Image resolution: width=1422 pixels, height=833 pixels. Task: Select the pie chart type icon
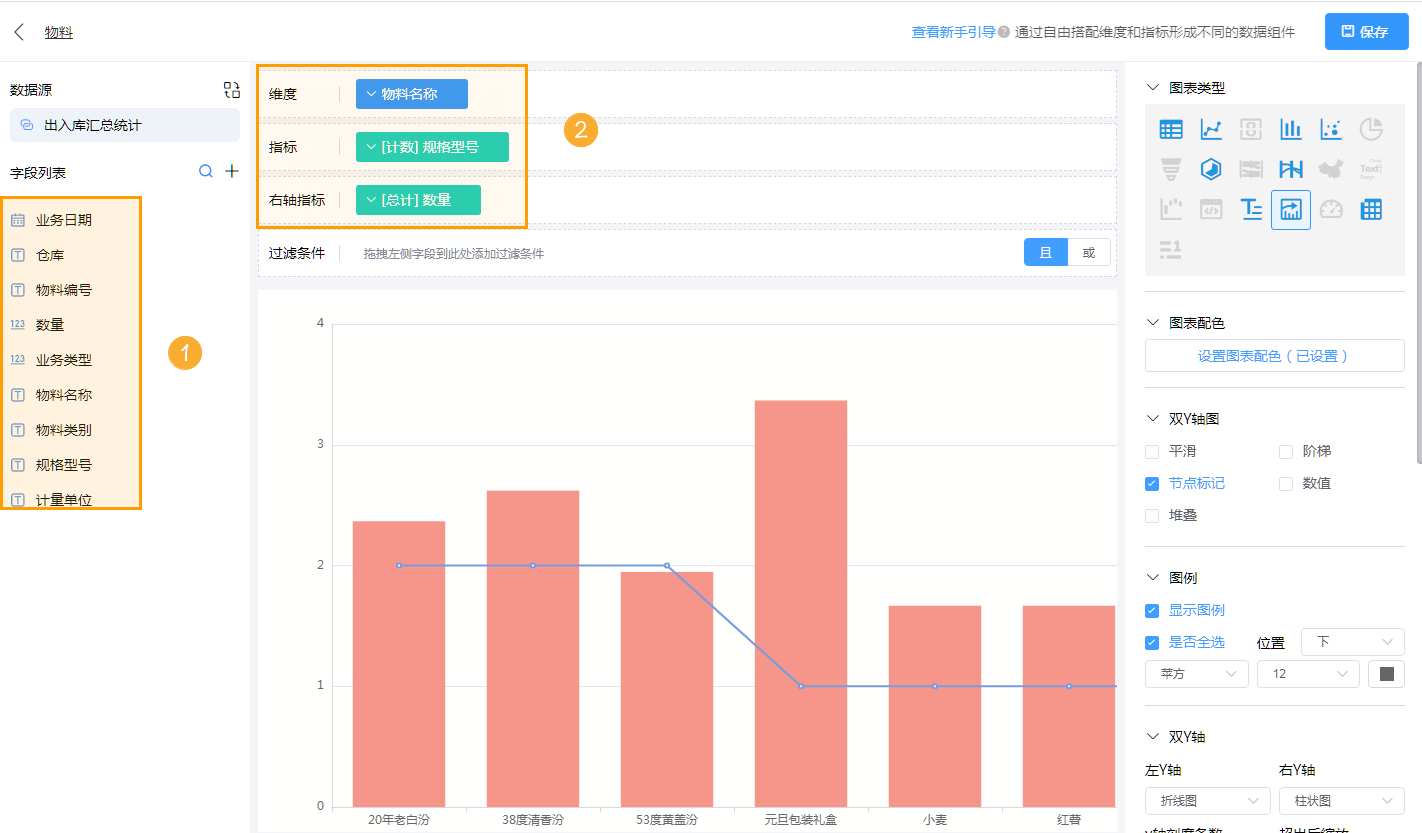click(x=1371, y=128)
